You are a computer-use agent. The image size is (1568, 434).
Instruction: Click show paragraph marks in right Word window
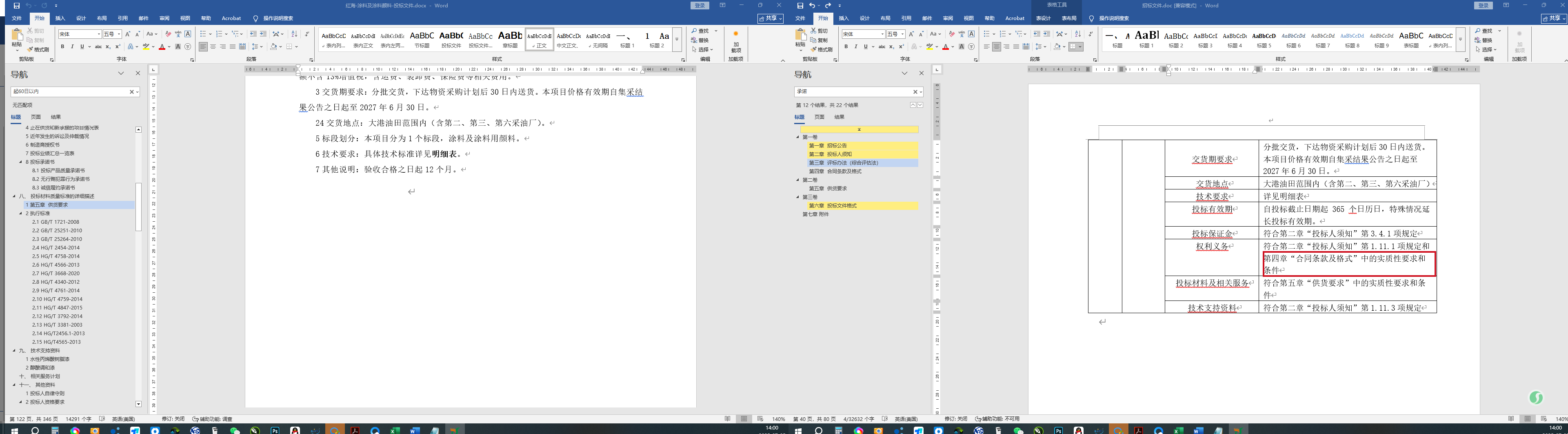pos(1090,34)
